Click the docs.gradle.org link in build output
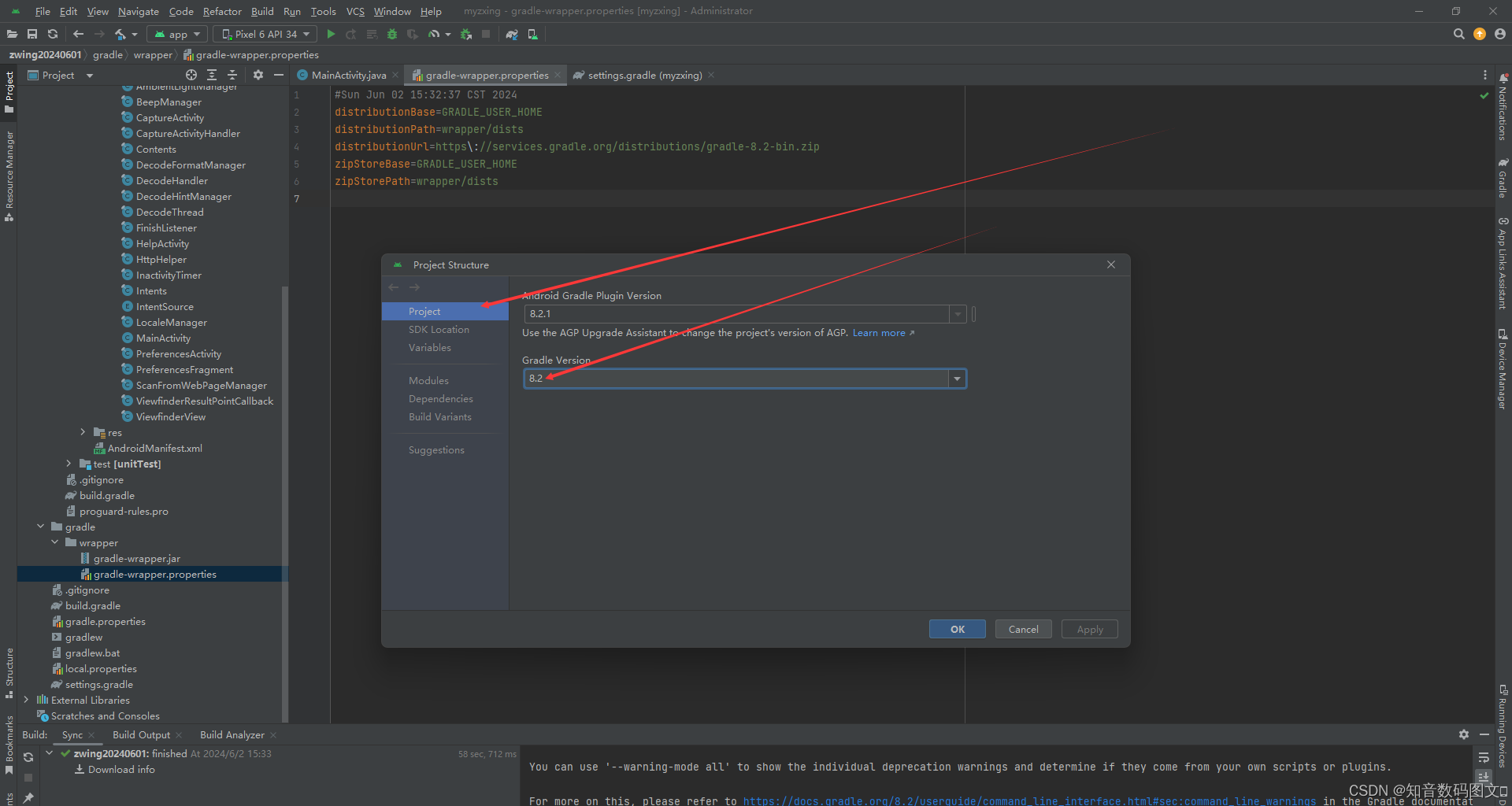 [1029, 800]
